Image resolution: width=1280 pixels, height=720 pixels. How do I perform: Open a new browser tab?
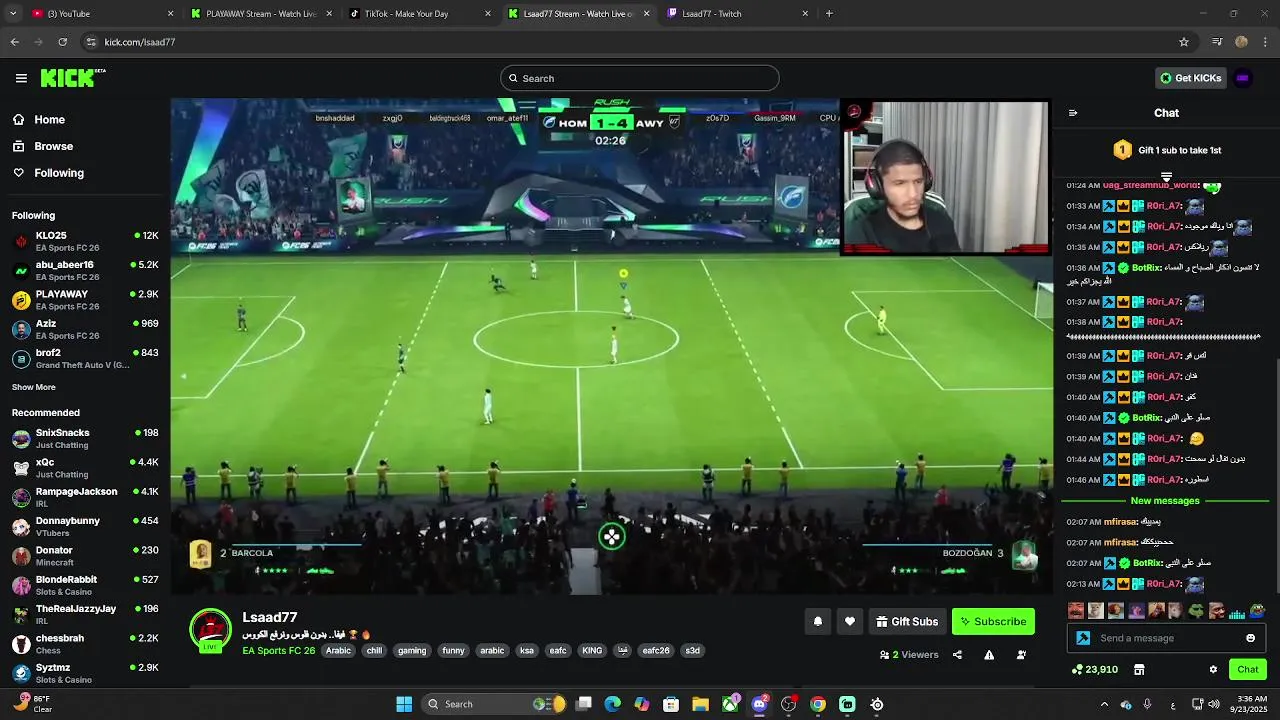pos(829,14)
